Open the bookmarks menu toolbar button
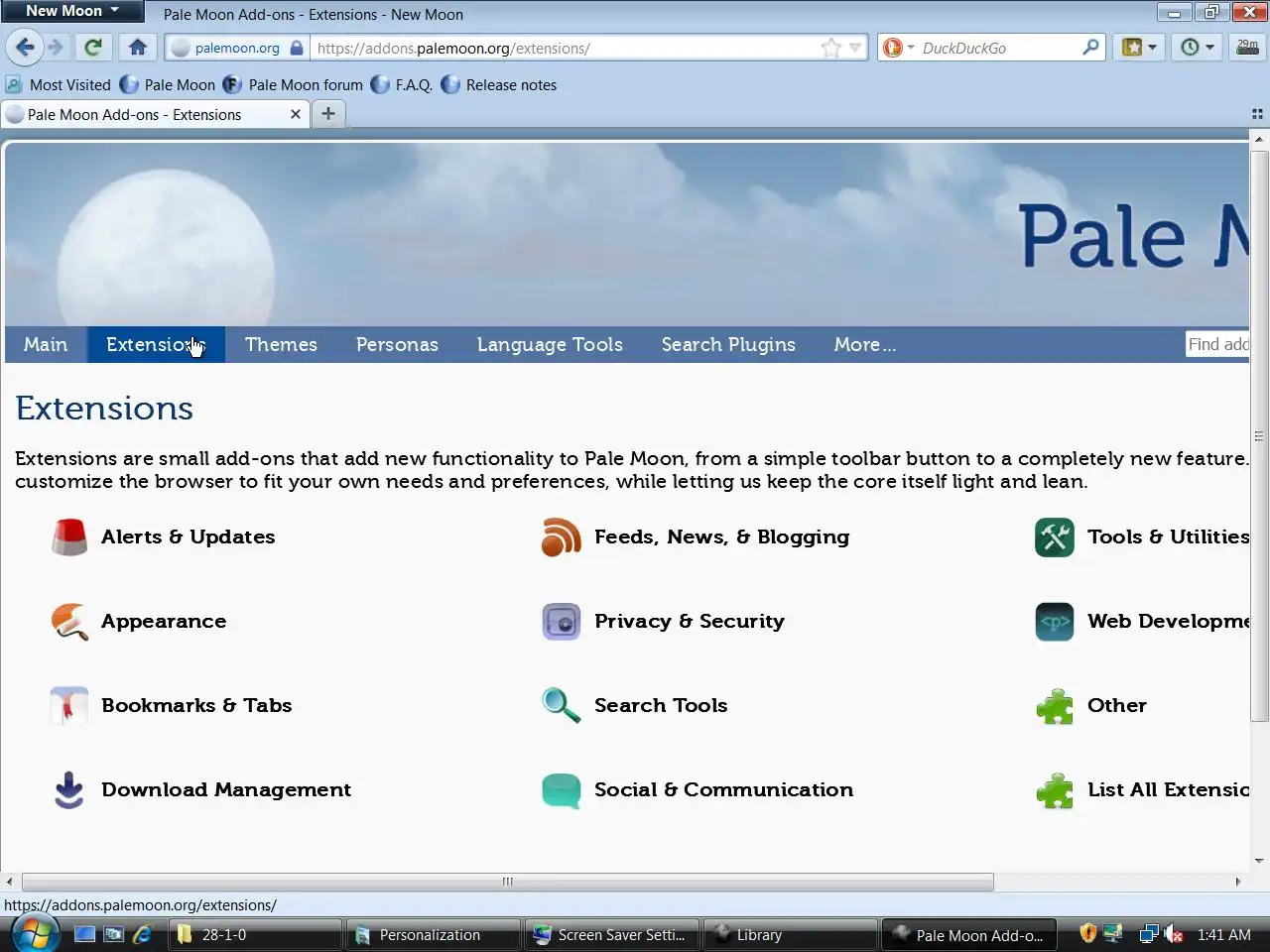Screen dimensions: 1270x952 [1139, 48]
